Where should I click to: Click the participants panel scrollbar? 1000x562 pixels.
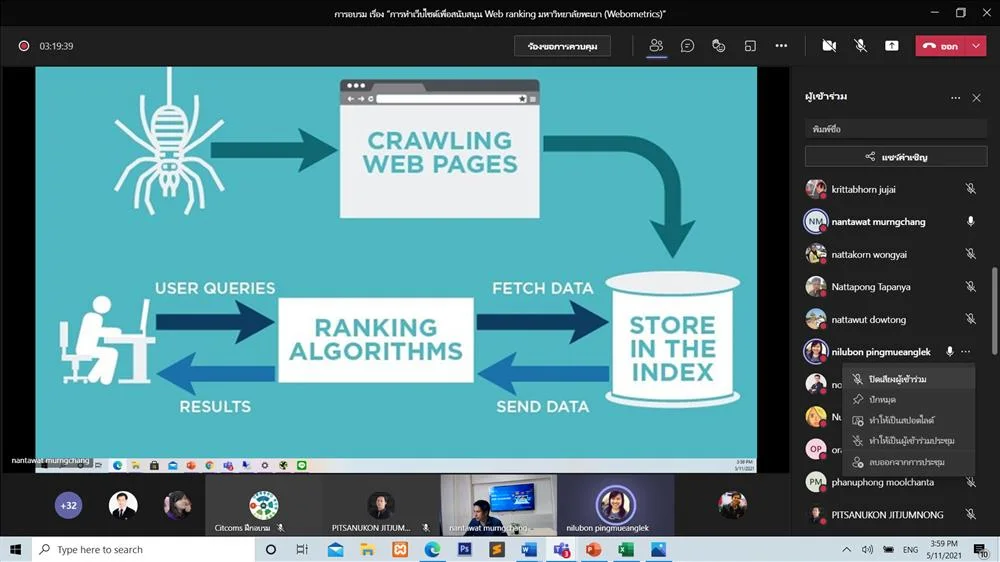[994, 311]
